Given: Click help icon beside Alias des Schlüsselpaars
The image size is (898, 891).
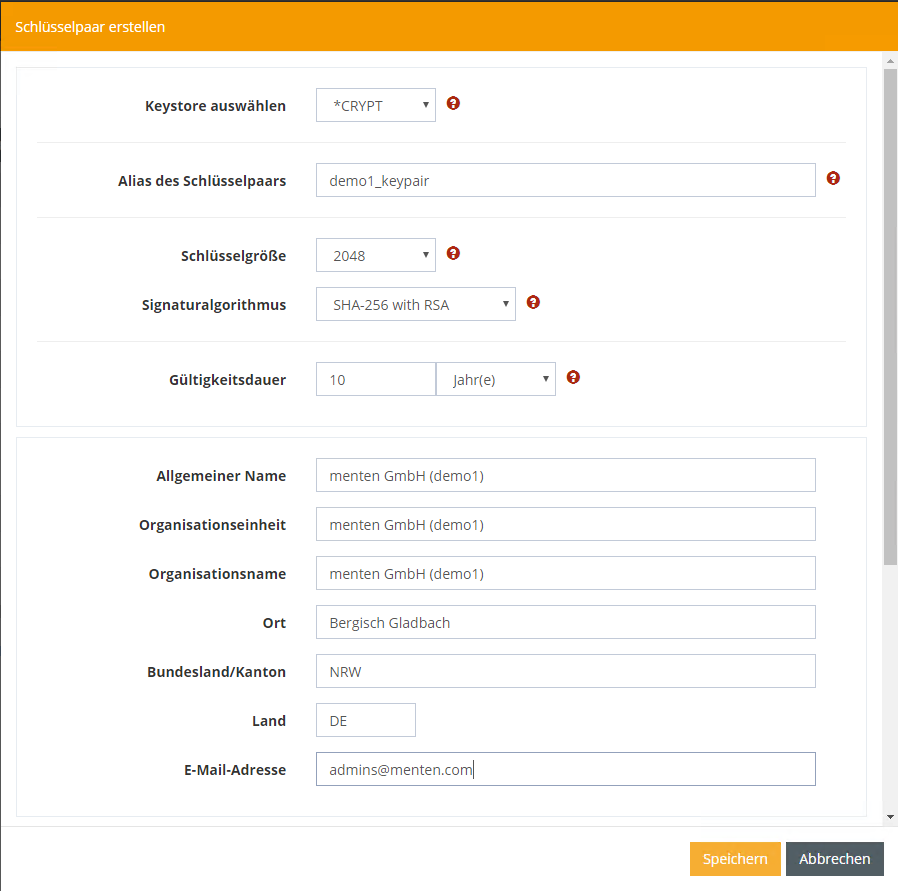Looking at the screenshot, I should click(833, 178).
